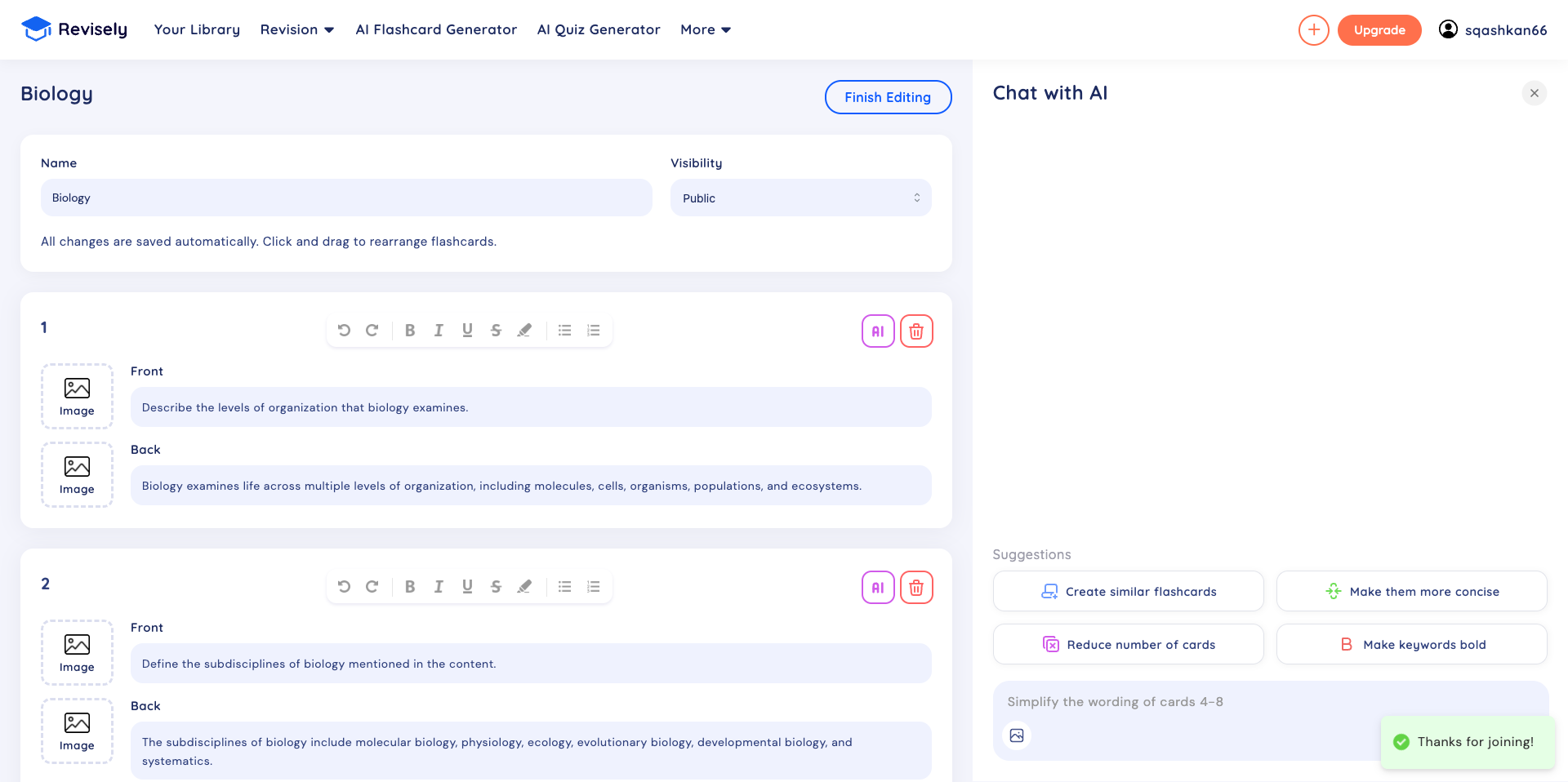This screenshot has width=1568, height=782.
Task: Delete flashcard 2 using the trash icon
Action: 915,587
